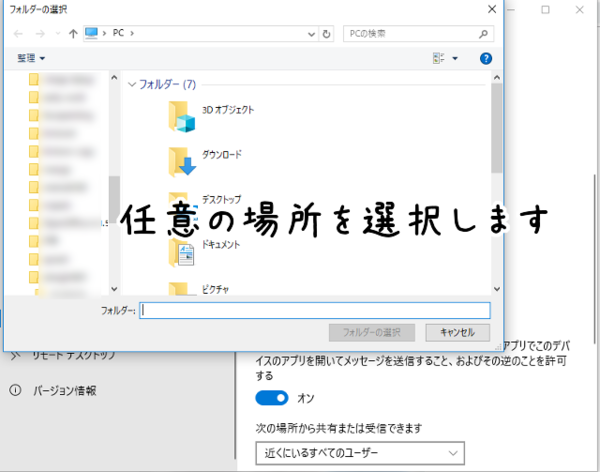The image size is (600, 472).
Task: Go back with the left arrow icon
Action: 18,34
